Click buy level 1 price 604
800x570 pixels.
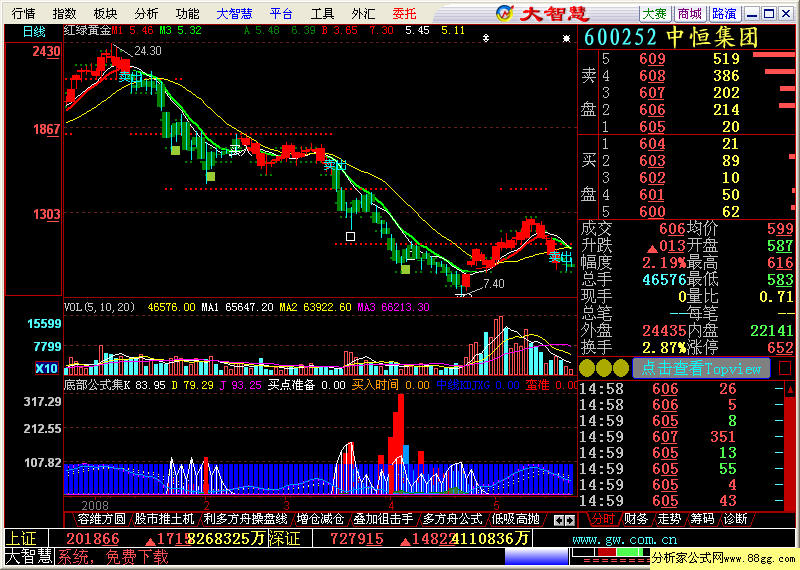click(x=652, y=144)
